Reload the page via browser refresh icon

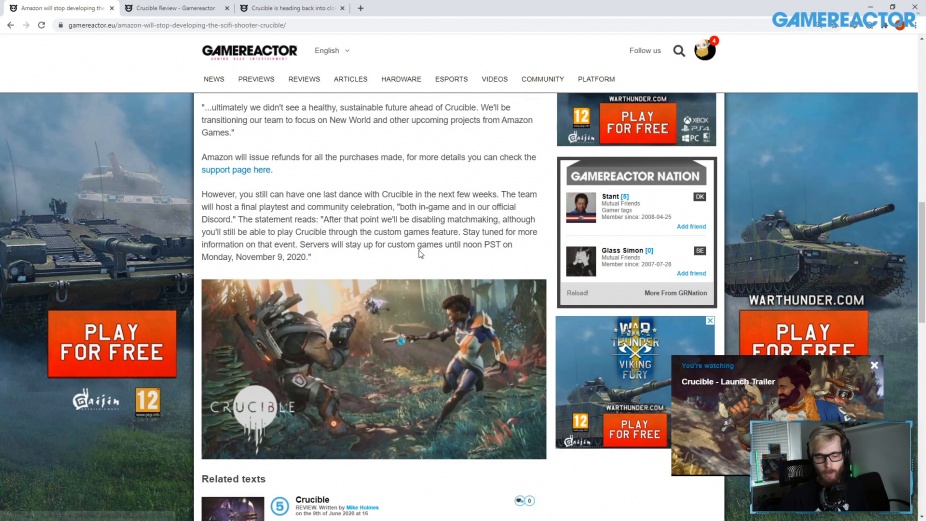tap(41, 25)
